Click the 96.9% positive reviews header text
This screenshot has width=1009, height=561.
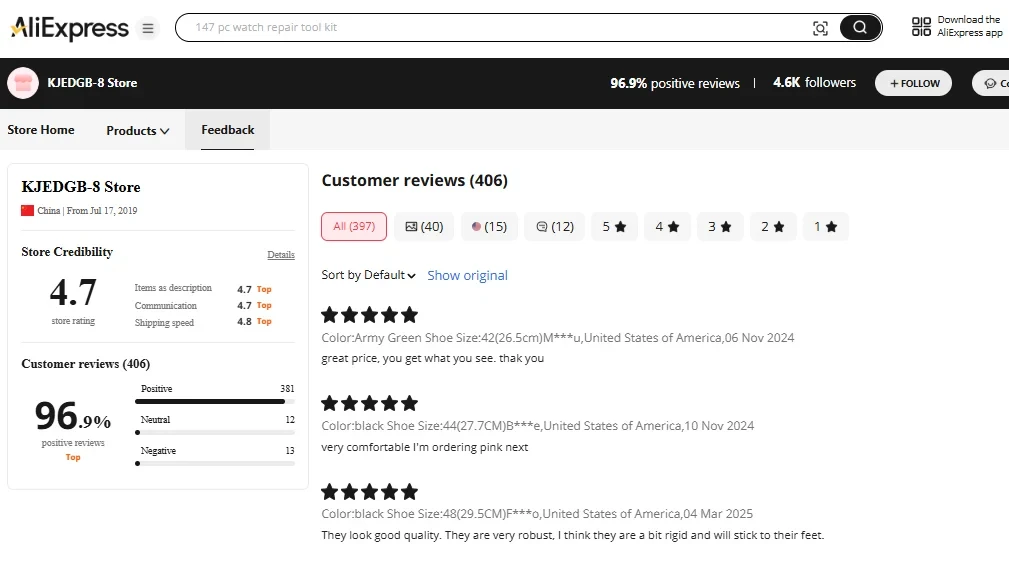pos(675,83)
